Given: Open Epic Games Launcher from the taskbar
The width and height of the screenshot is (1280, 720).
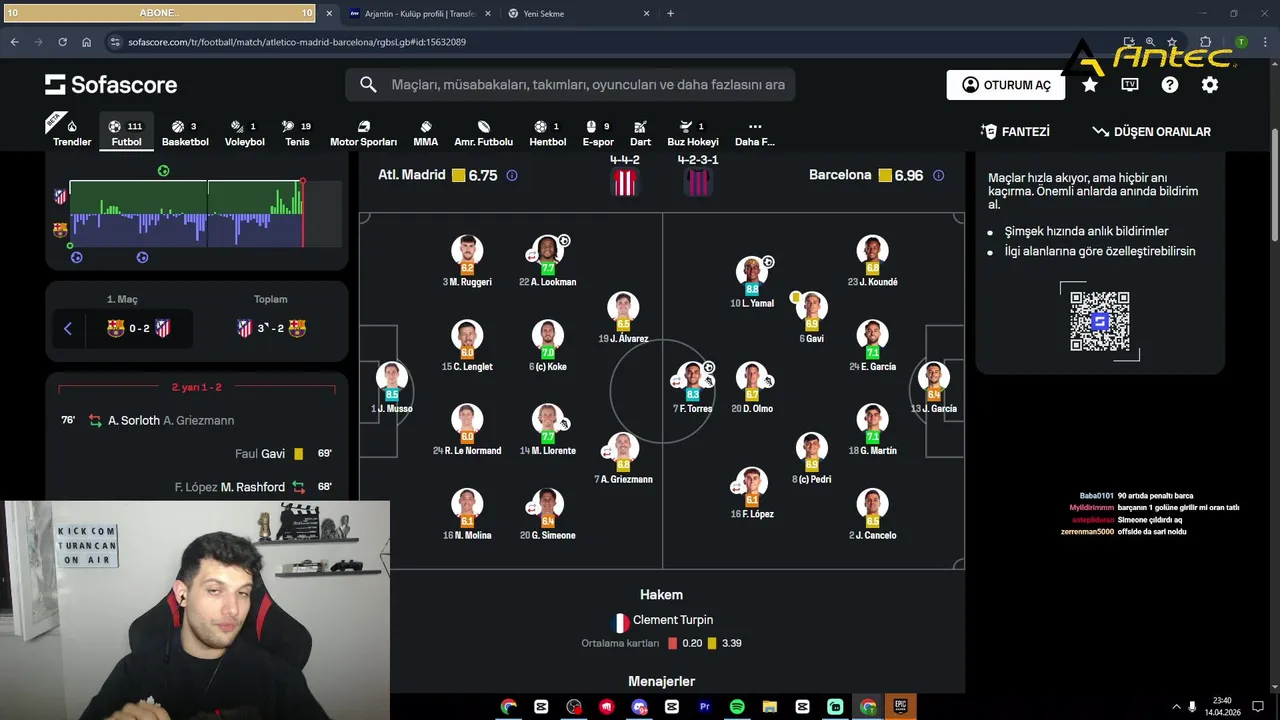Looking at the screenshot, I should pos(900,707).
